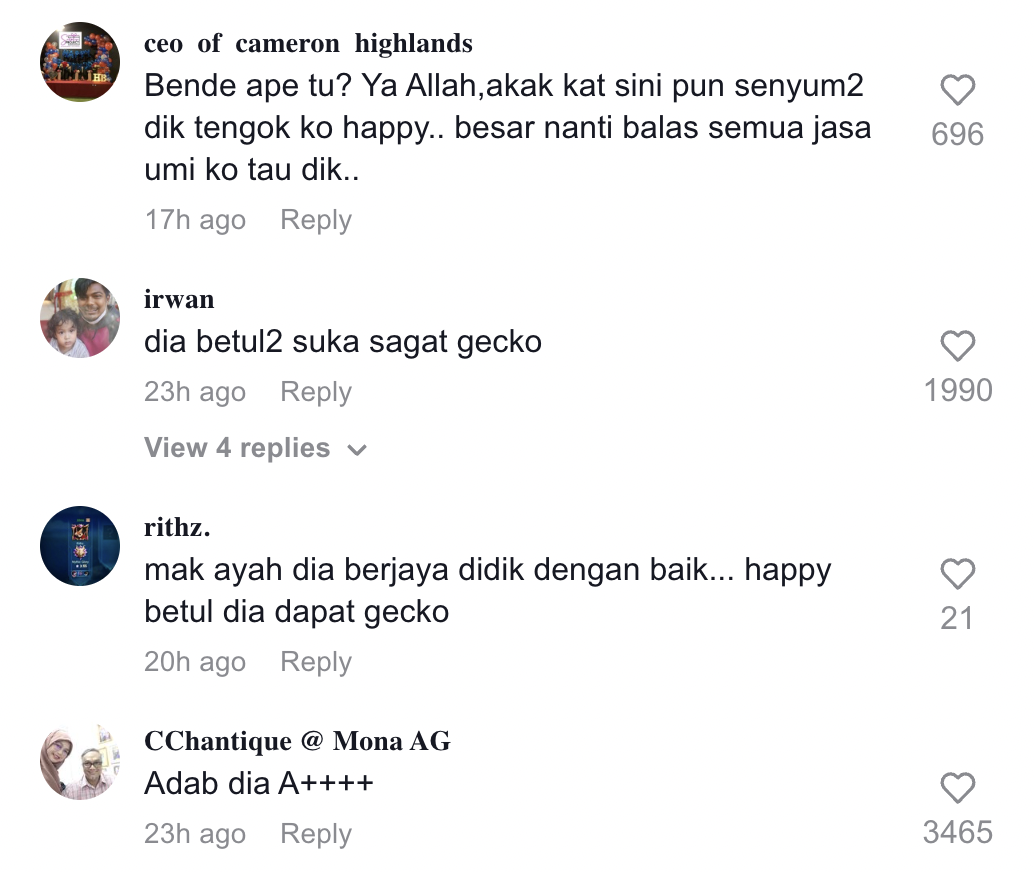Click the chevron next to View 4 replies

click(x=357, y=450)
